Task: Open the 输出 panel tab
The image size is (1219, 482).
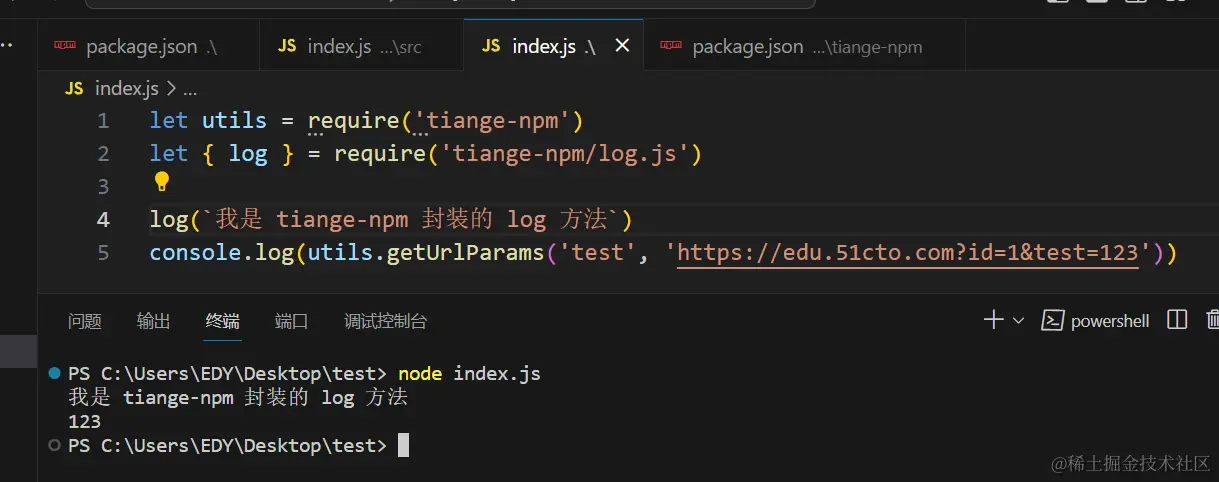Action: coord(154,321)
